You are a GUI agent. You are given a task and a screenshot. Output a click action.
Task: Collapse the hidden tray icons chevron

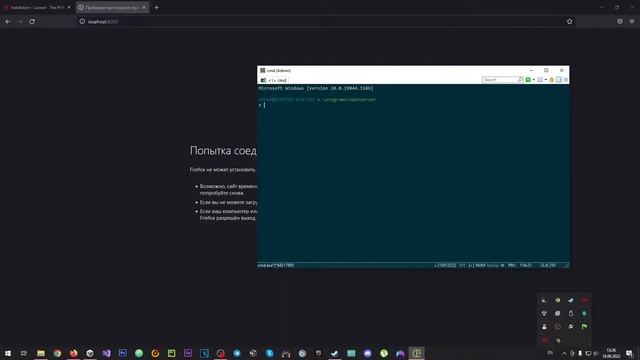click(x=564, y=353)
